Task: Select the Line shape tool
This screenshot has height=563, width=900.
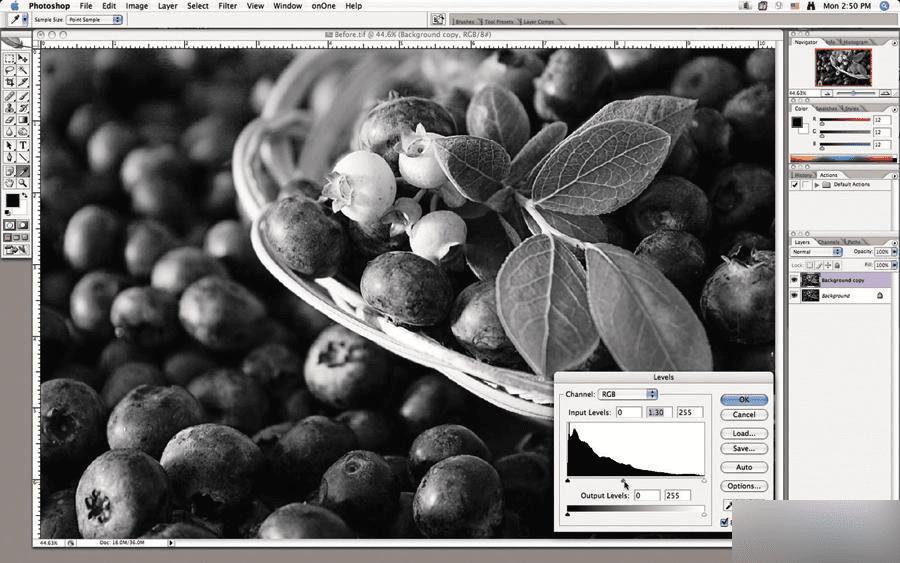Action: pyautogui.click(x=22, y=157)
